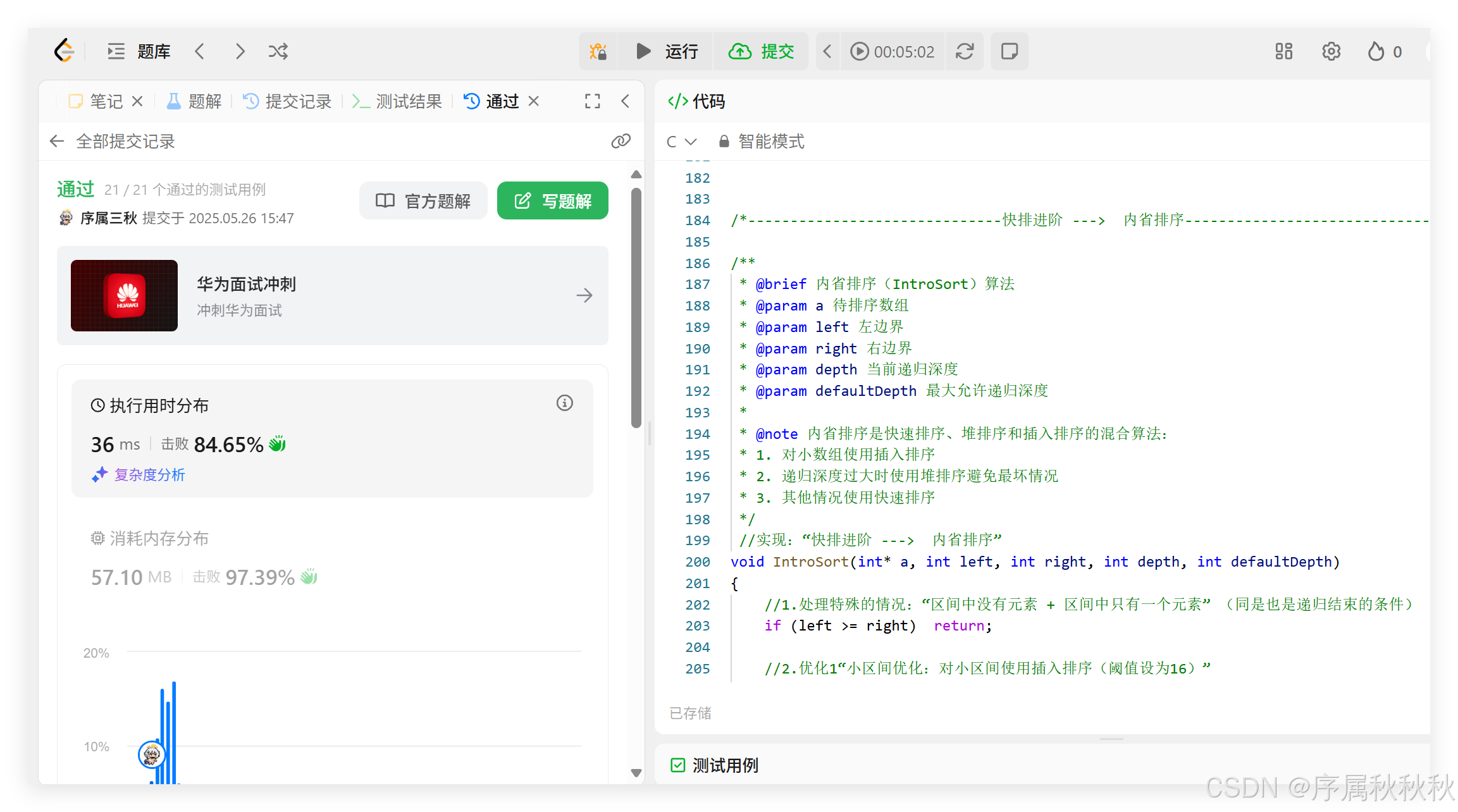Copy submission link via chain icon
This screenshot has width=1458, height=812.
(x=621, y=141)
